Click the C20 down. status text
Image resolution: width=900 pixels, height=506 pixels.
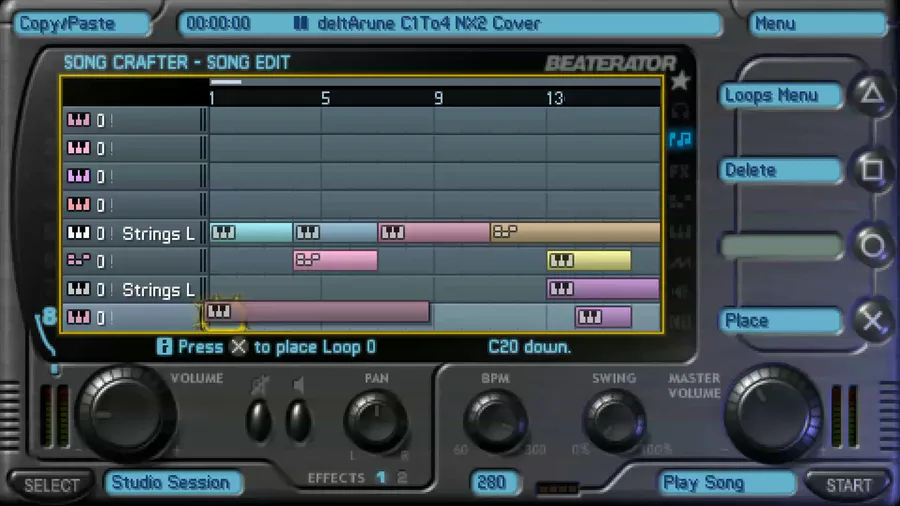click(529, 347)
